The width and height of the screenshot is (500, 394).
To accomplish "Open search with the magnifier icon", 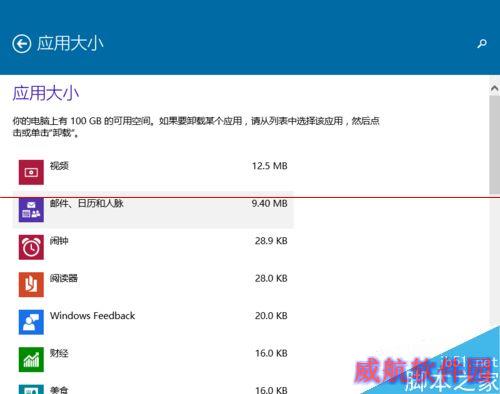I will [x=482, y=44].
